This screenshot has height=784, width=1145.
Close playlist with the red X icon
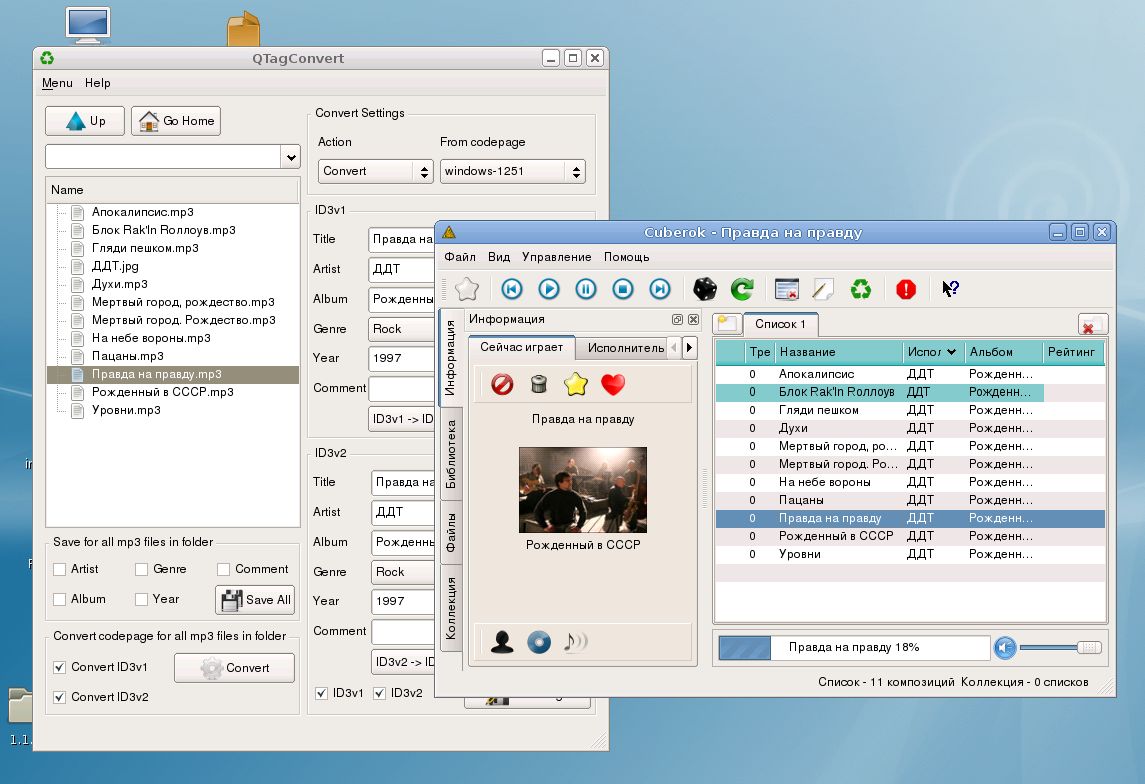[x=1092, y=325]
